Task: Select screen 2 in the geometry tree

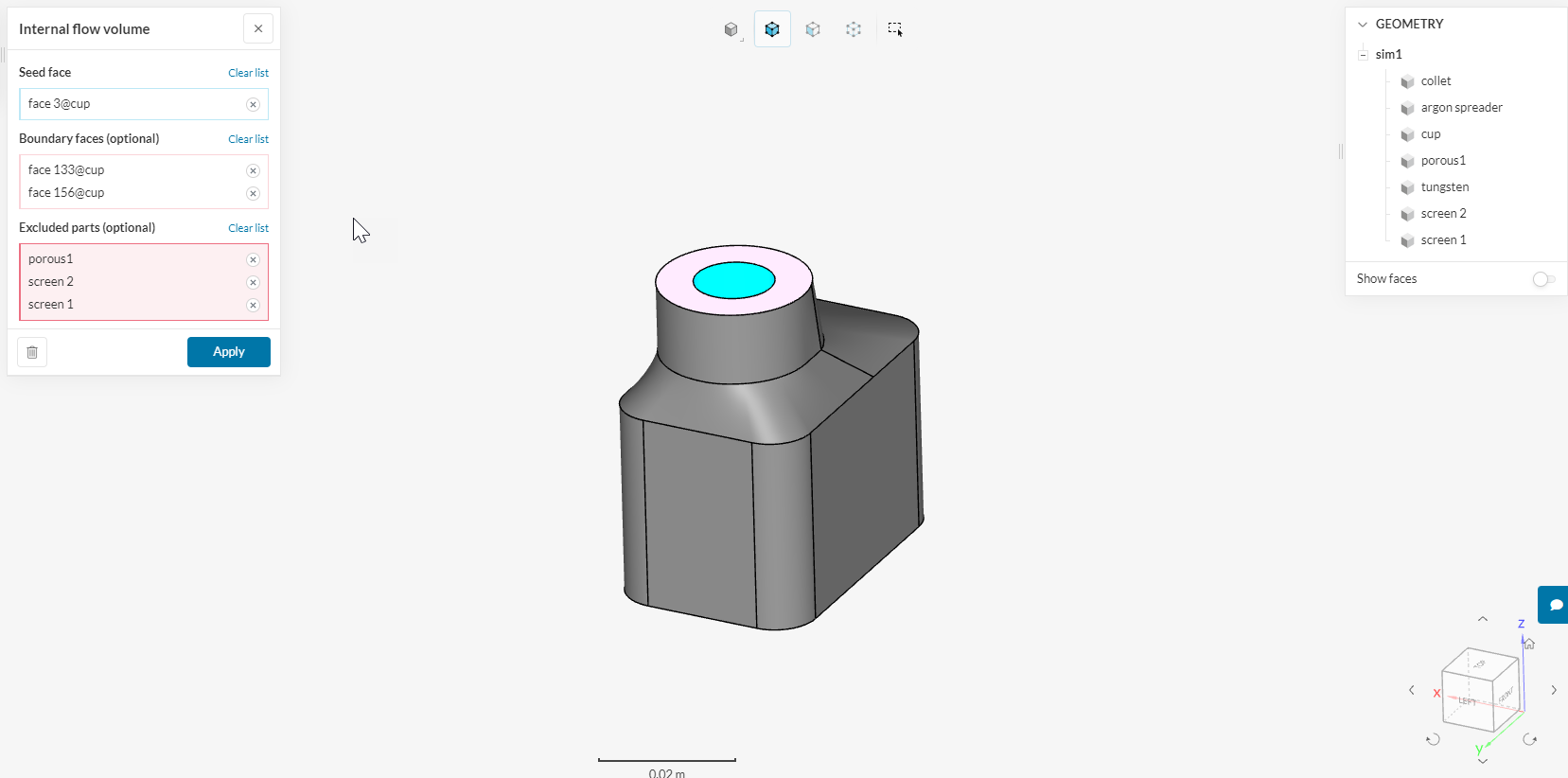Action: [1443, 214]
